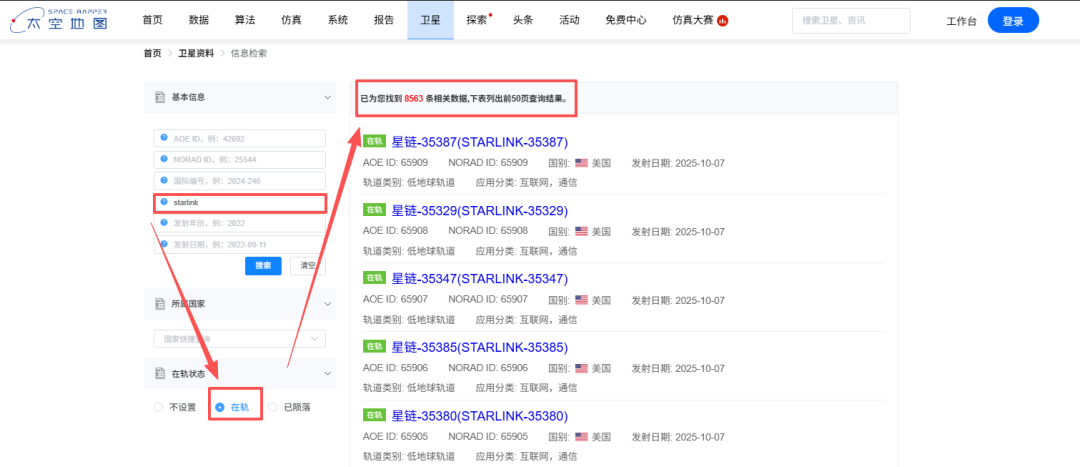Go to the 仿真 menu item
Screen dimensions: 1080x467
point(291,20)
